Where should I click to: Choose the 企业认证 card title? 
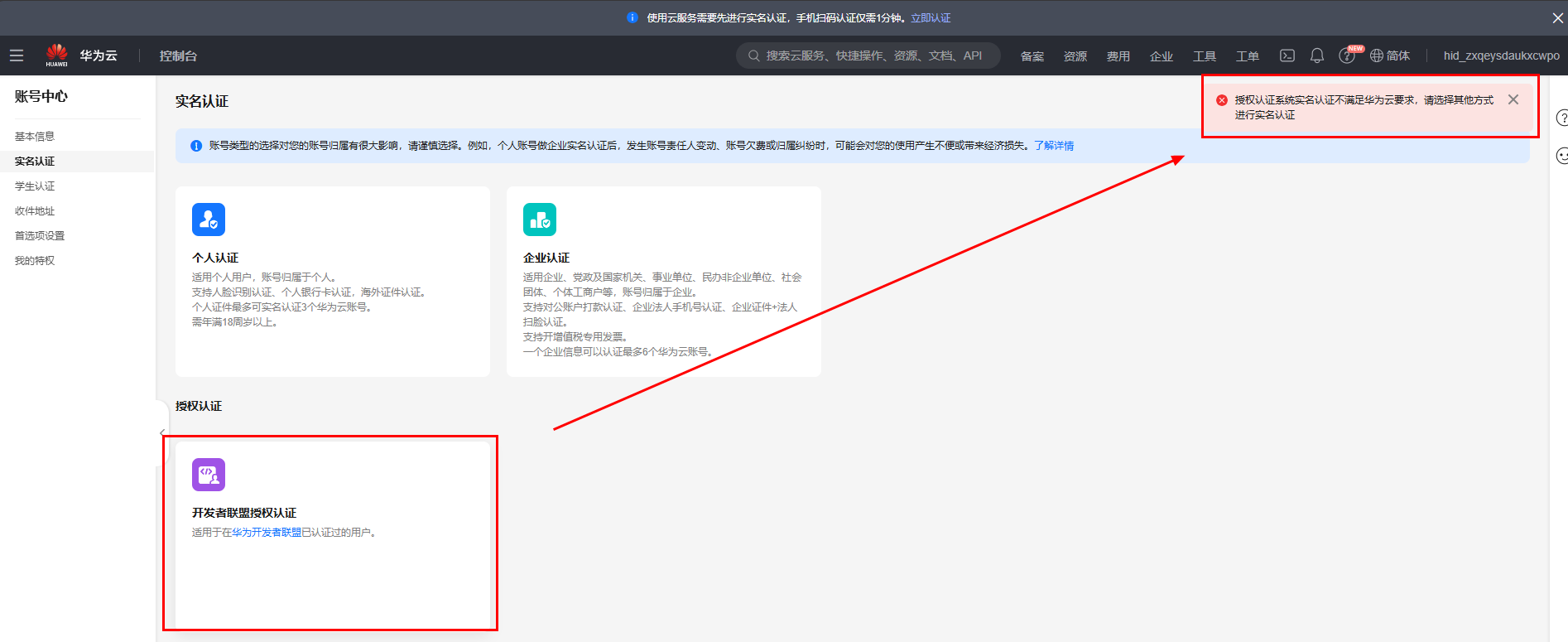click(546, 258)
